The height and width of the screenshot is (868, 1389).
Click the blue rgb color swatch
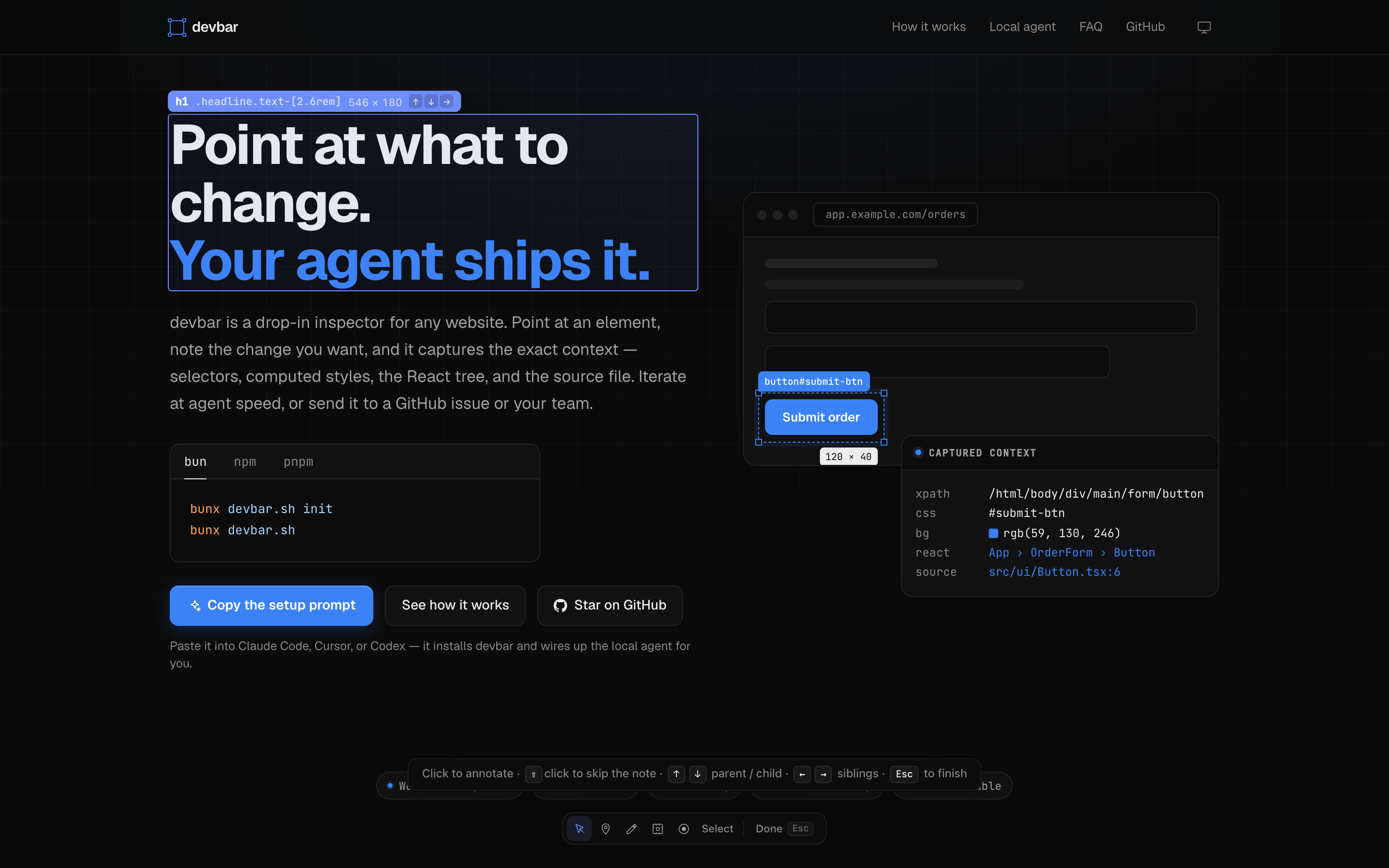click(994, 533)
